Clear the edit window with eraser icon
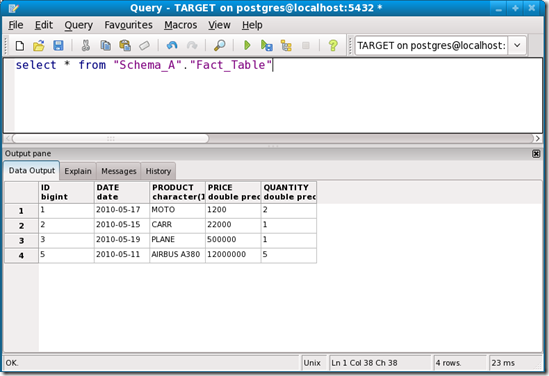549x376 pixels. (x=144, y=46)
